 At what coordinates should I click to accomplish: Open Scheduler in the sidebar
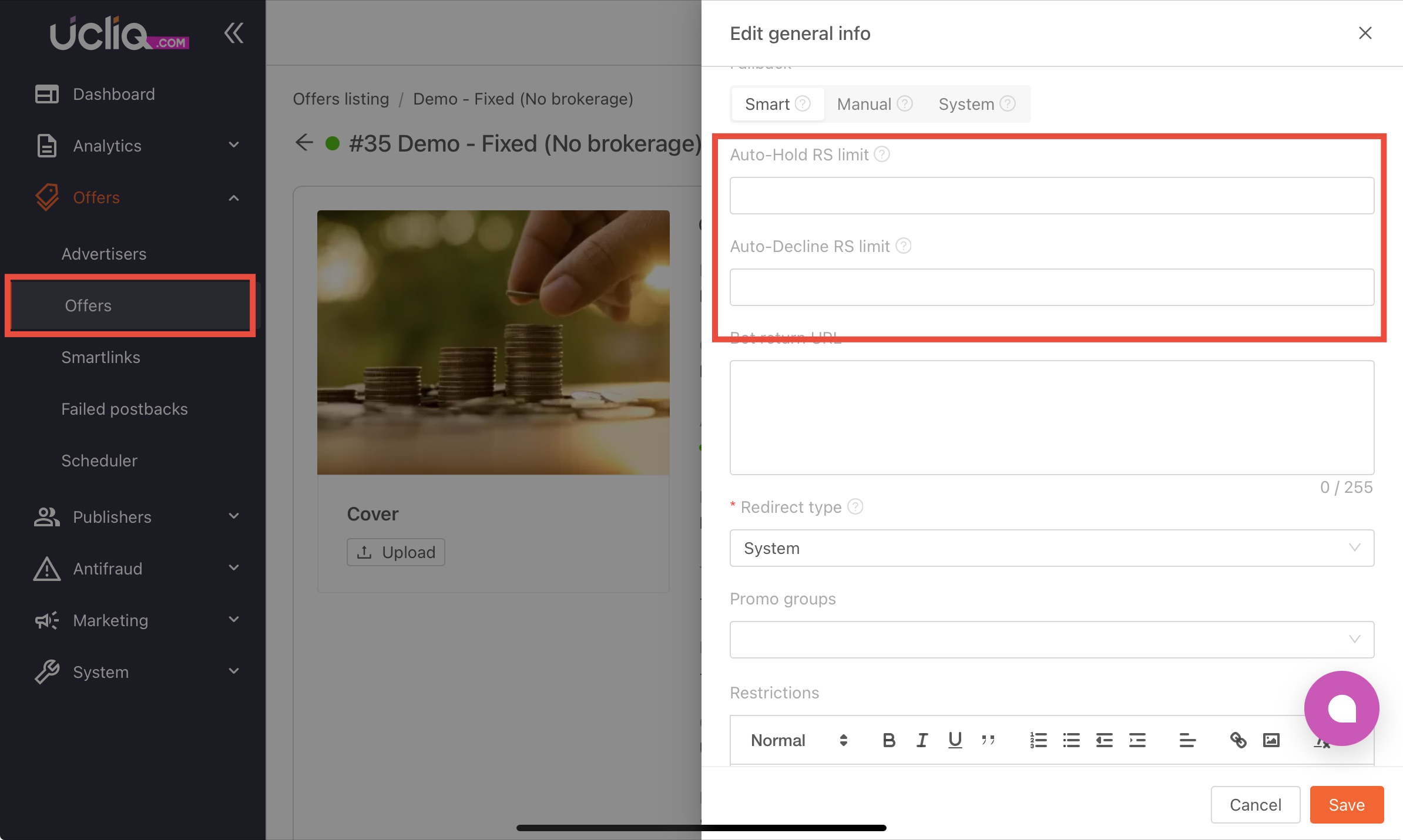[x=99, y=461]
